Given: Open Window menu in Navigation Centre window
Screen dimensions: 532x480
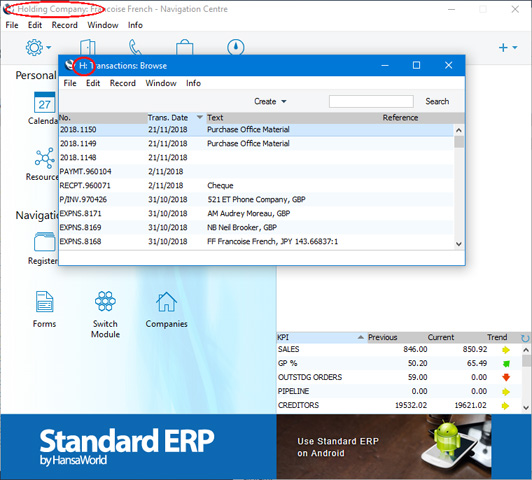Looking at the screenshot, I should tap(103, 25).
